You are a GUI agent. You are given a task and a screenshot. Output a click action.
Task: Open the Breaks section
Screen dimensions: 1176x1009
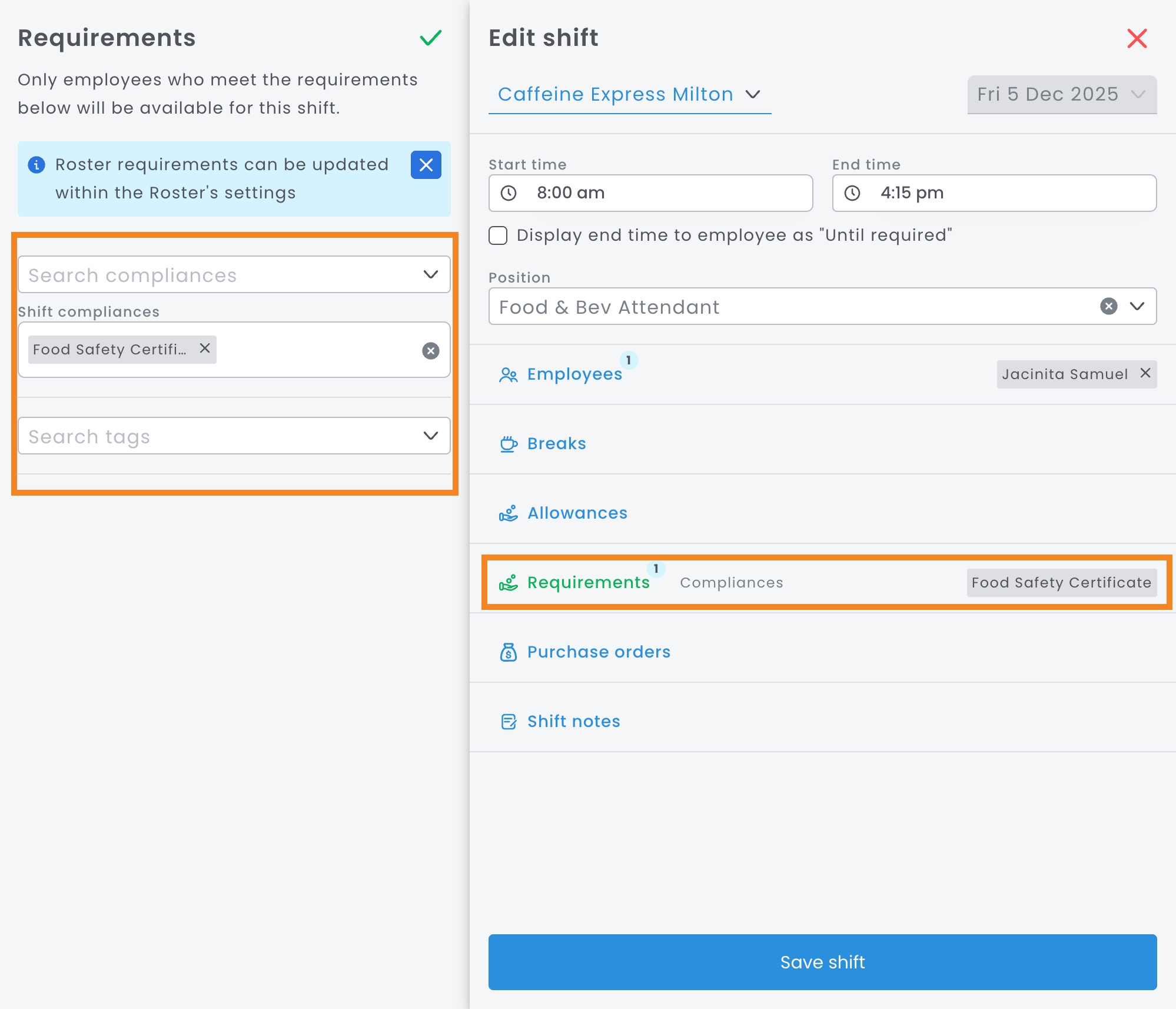[556, 444]
